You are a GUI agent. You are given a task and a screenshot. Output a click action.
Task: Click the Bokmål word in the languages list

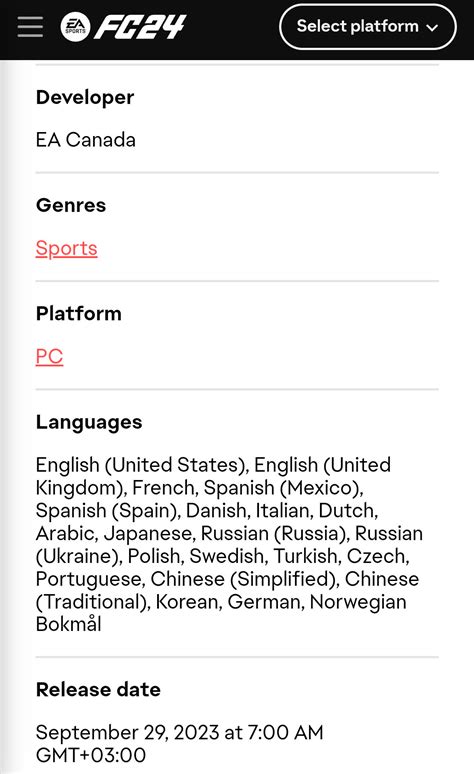(69, 624)
